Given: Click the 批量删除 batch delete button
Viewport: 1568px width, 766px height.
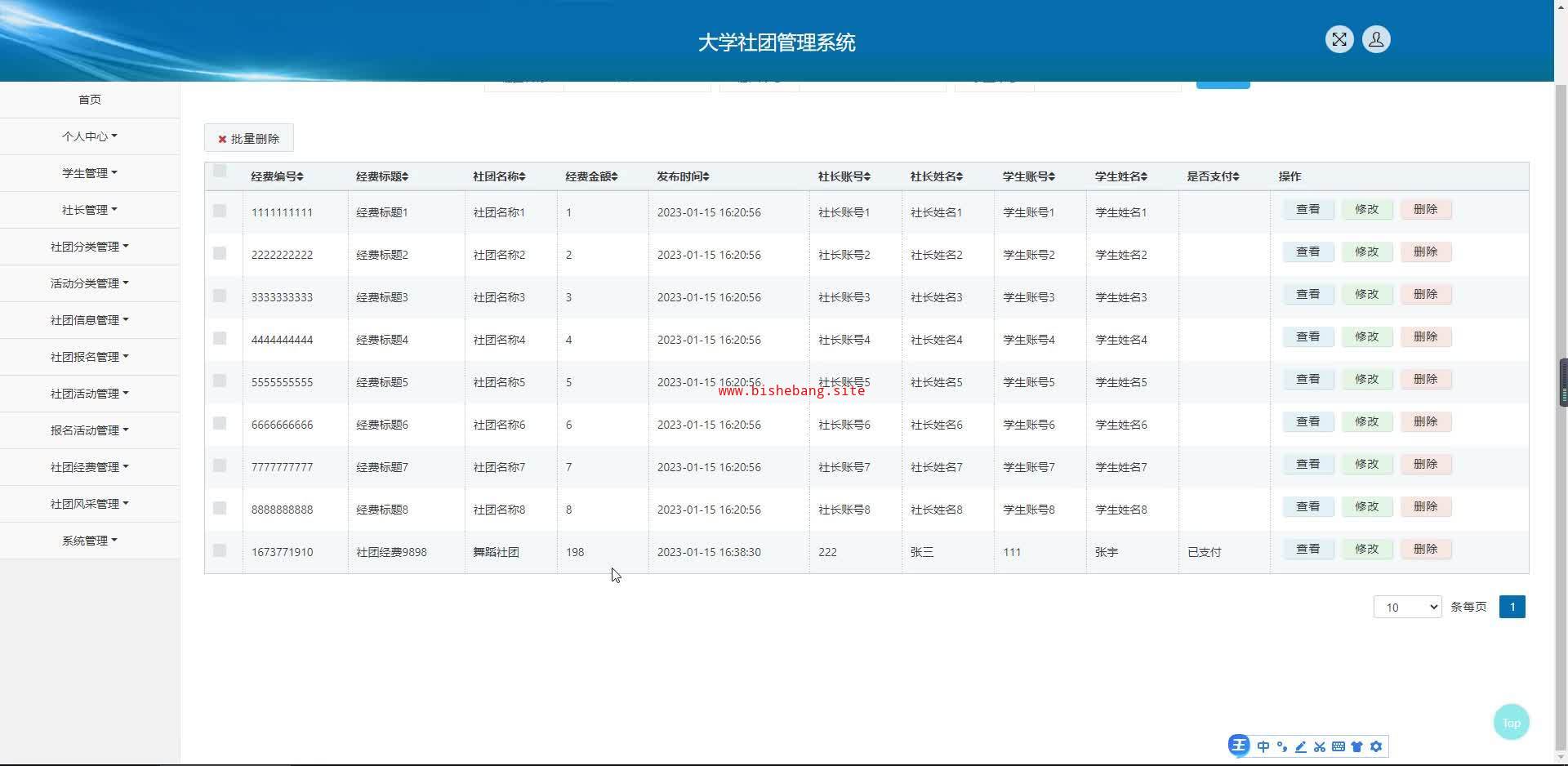Looking at the screenshot, I should pos(249,138).
